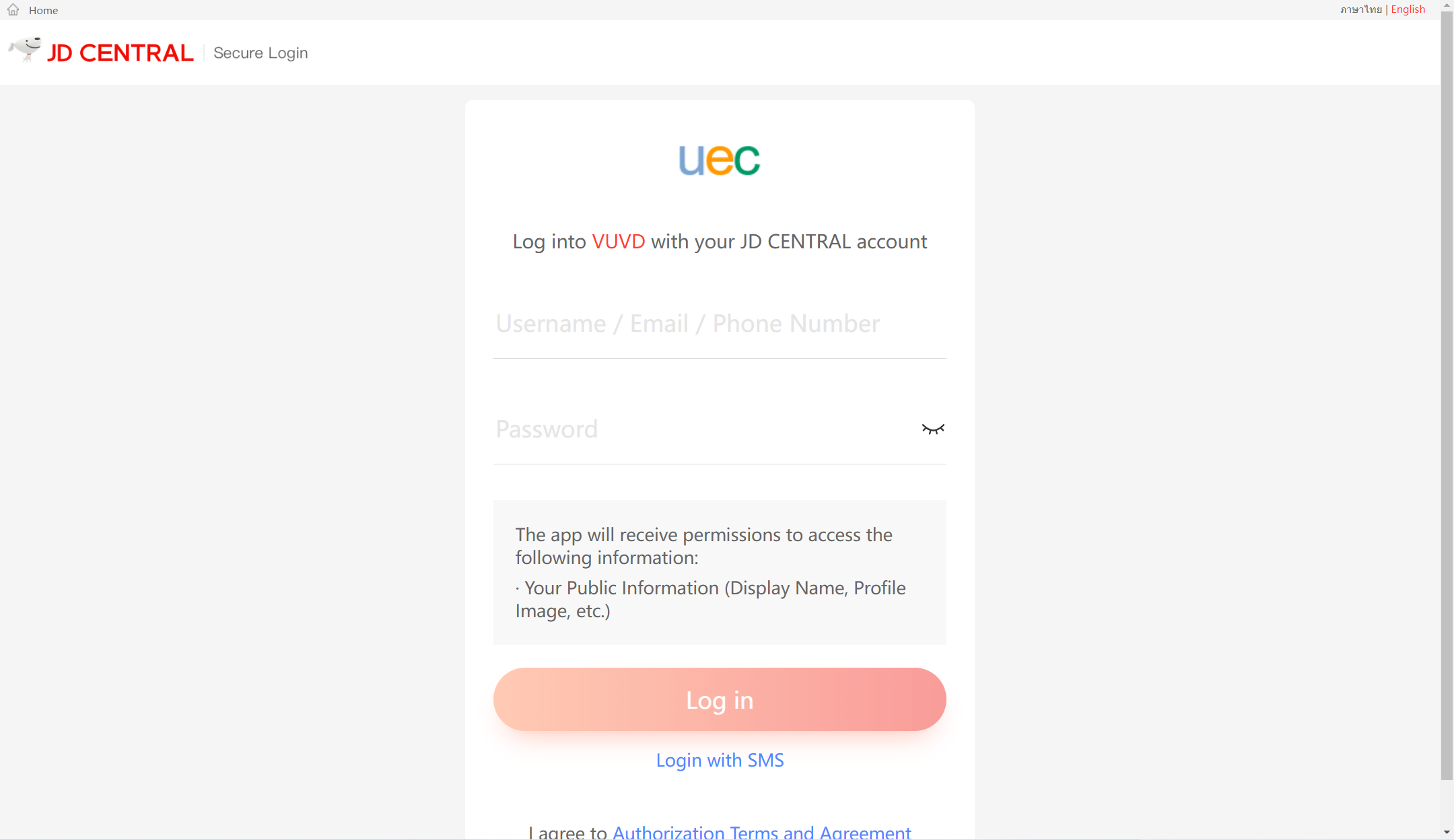This screenshot has height=840, width=1454.
Task: Click the red VUVD app name
Action: pyautogui.click(x=618, y=242)
